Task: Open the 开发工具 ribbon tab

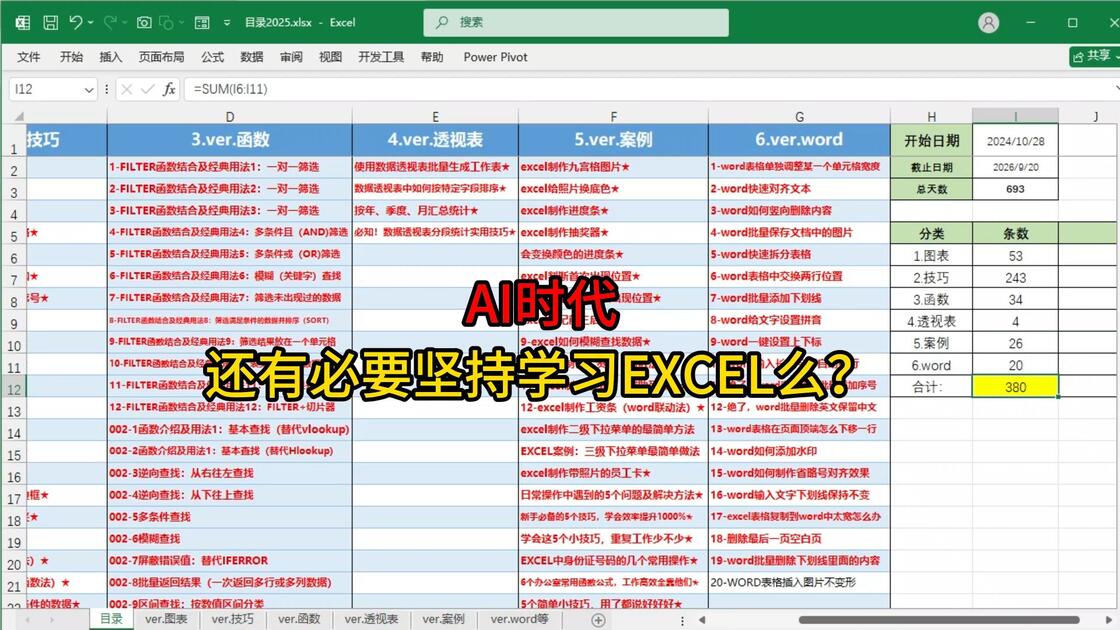Action: coord(381,57)
